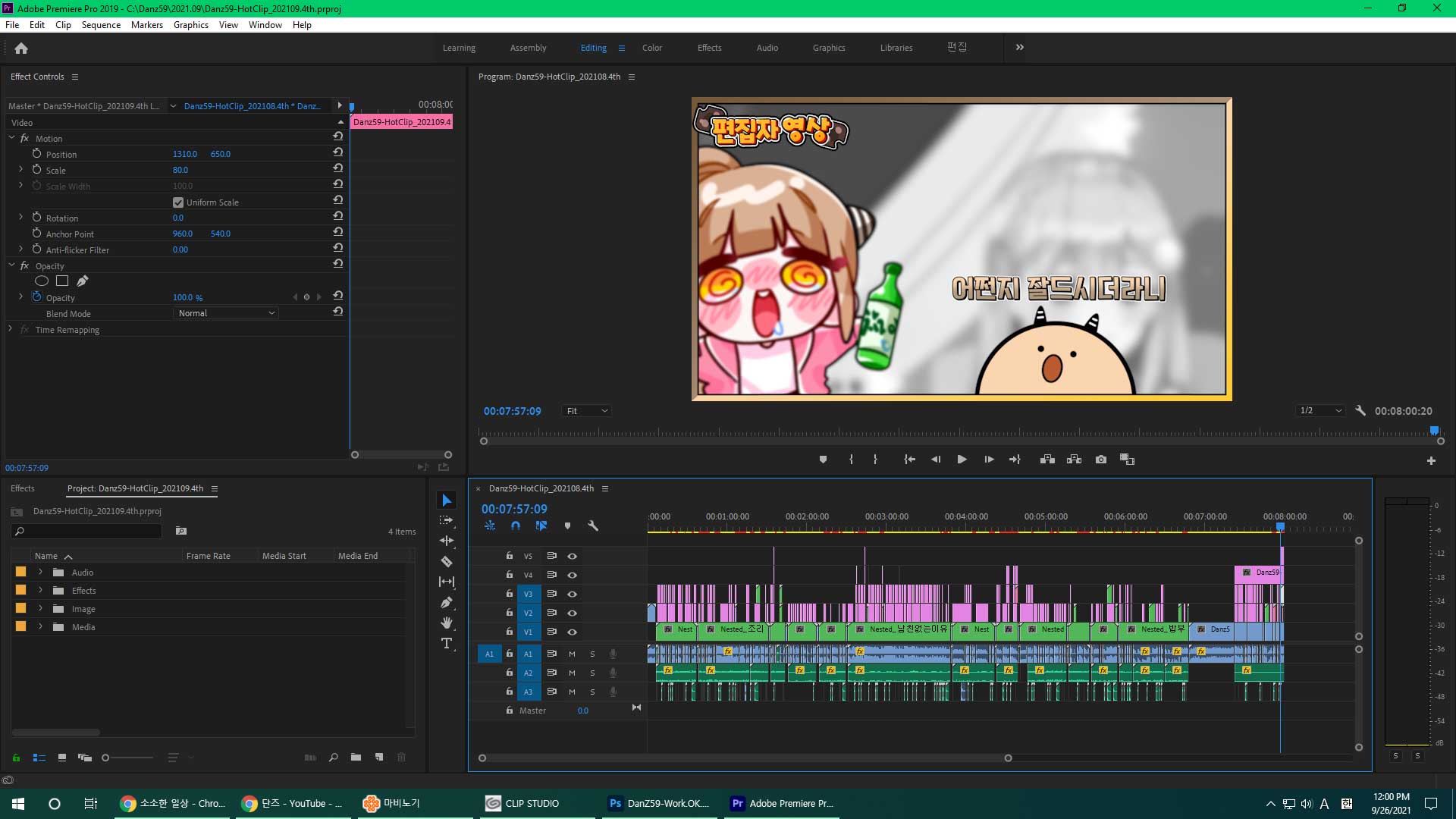Create 4-point polygon mask under Opacity
This screenshot has width=1456, height=819.
pos(62,281)
